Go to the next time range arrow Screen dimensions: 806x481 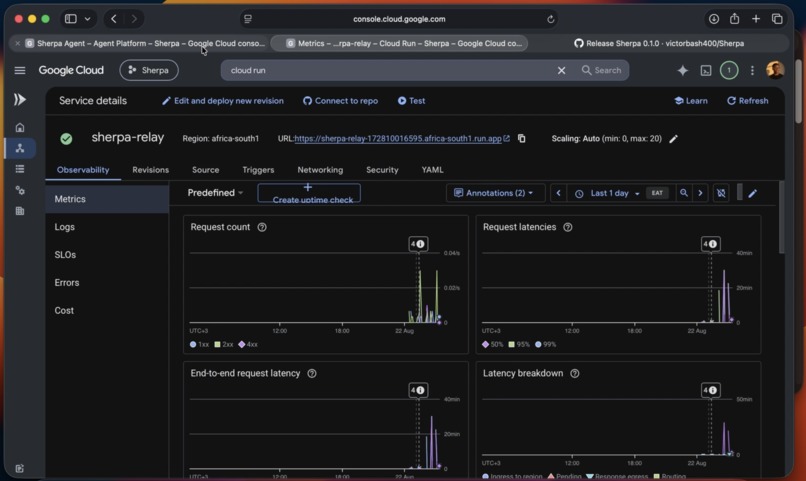coord(700,193)
